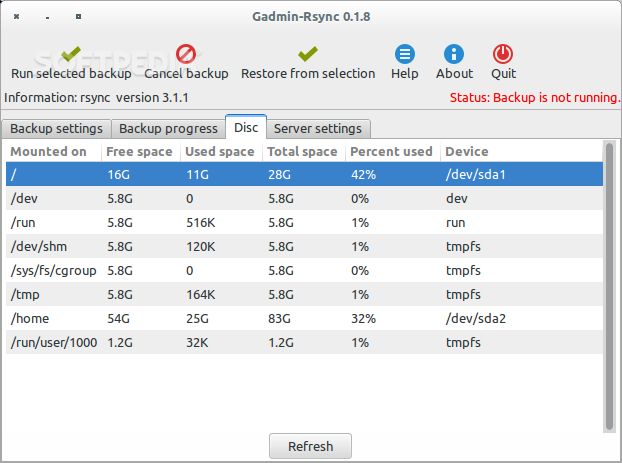Image resolution: width=622 pixels, height=463 pixels.
Task: Click the 54G free space cell
Action: point(118,319)
